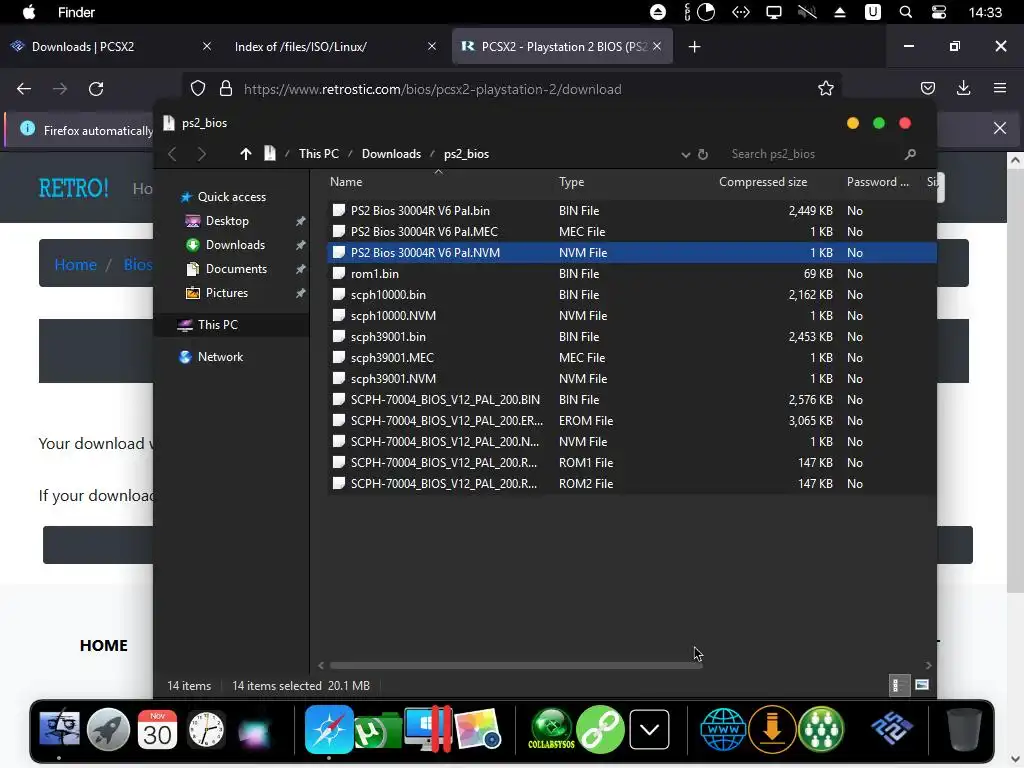Select the EROM File row

631,421
